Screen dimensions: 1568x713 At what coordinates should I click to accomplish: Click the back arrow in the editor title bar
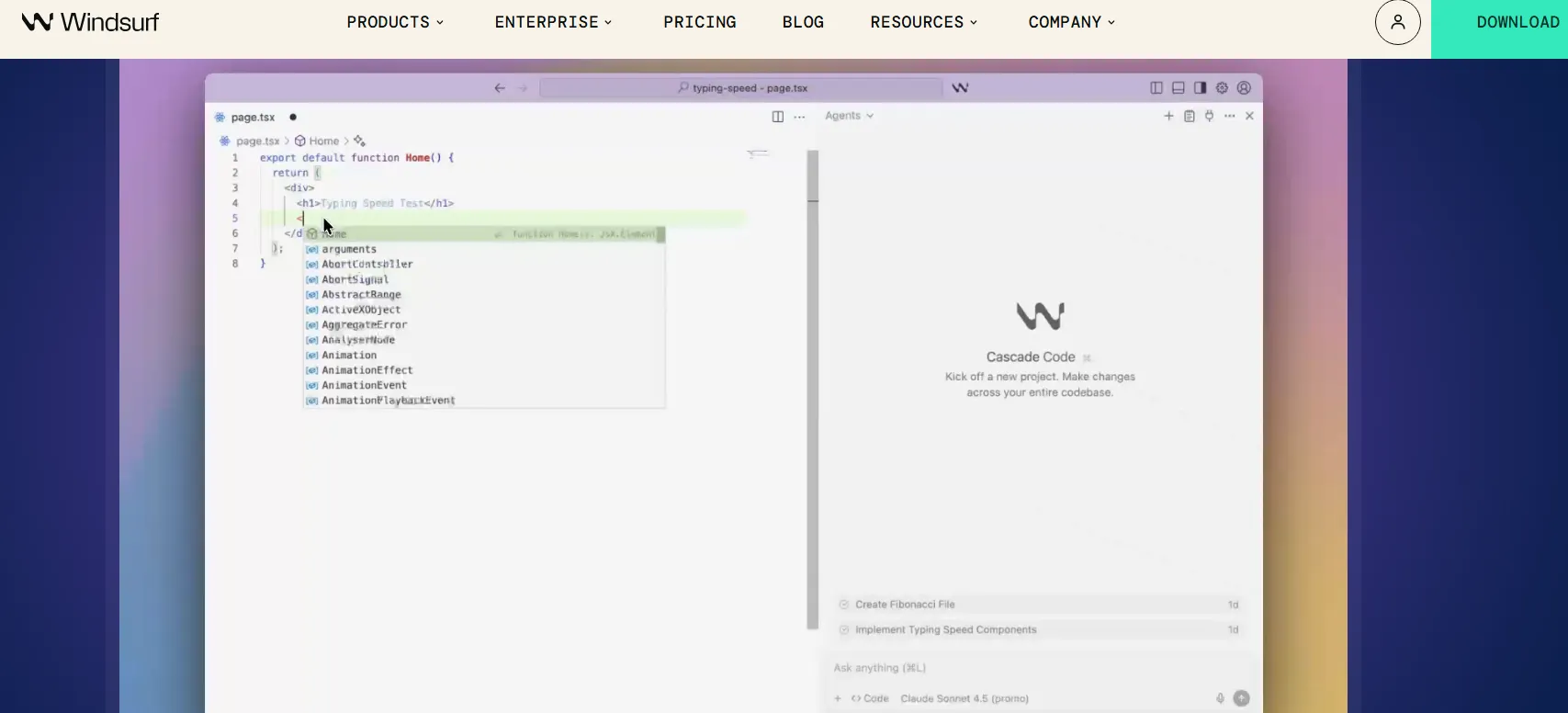pos(500,88)
